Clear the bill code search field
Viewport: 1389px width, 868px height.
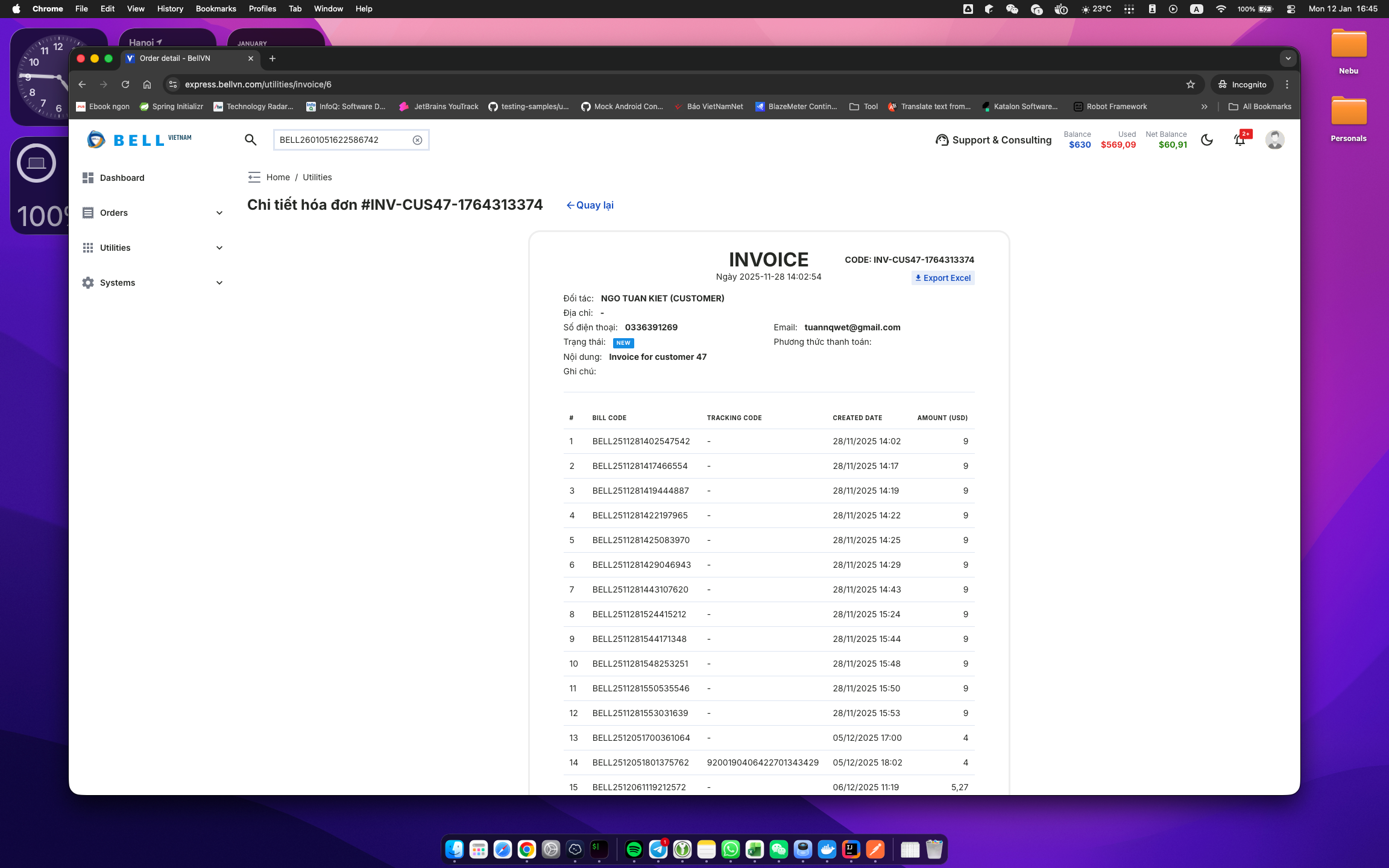[417, 140]
